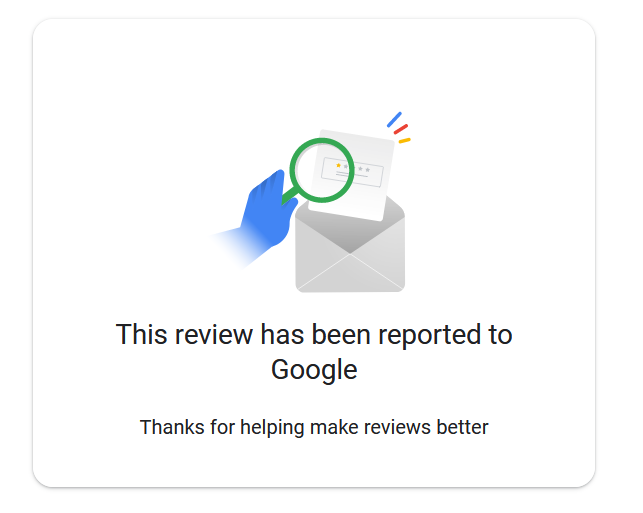This screenshot has width=643, height=513.
Task: Click the envelope's bottom triangular fold
Action: (350, 274)
